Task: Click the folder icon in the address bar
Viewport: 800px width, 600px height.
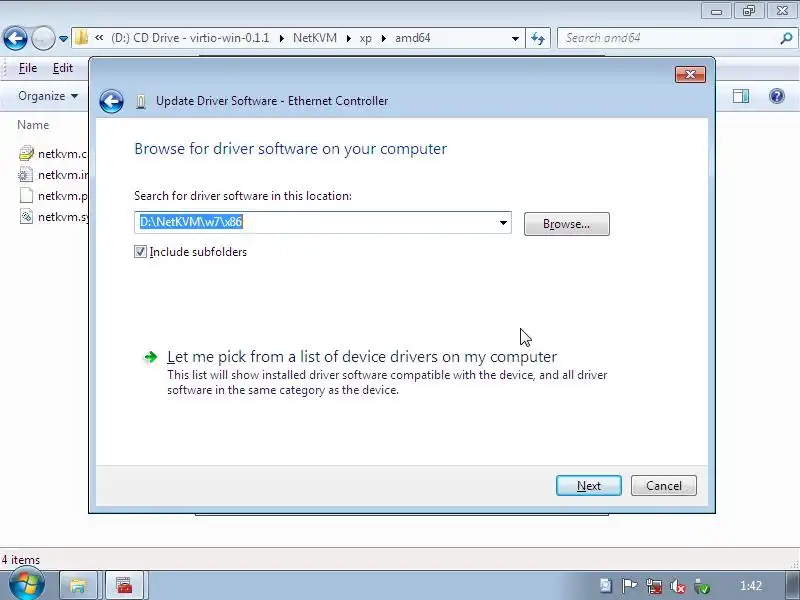Action: point(81,38)
